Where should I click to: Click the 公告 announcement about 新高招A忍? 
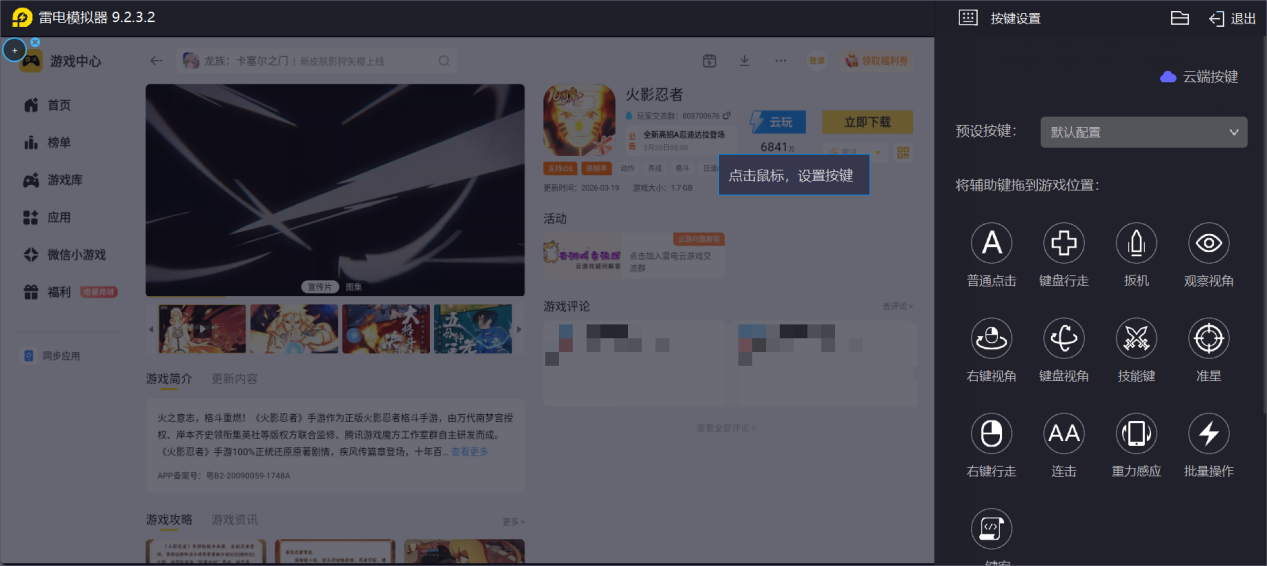[x=681, y=139]
